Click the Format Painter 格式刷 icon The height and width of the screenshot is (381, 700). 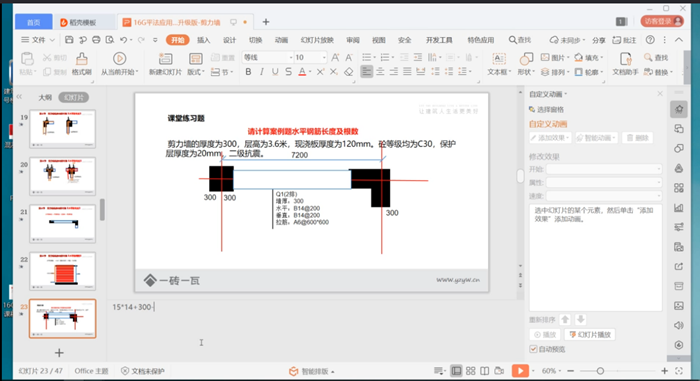(x=82, y=63)
